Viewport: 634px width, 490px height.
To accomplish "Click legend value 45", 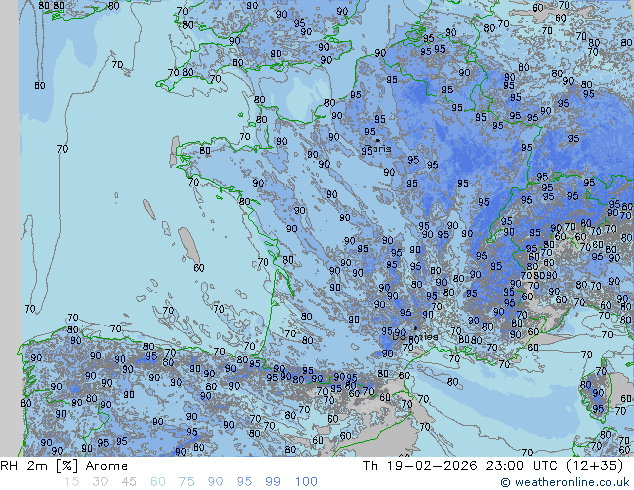I will point(129,482).
